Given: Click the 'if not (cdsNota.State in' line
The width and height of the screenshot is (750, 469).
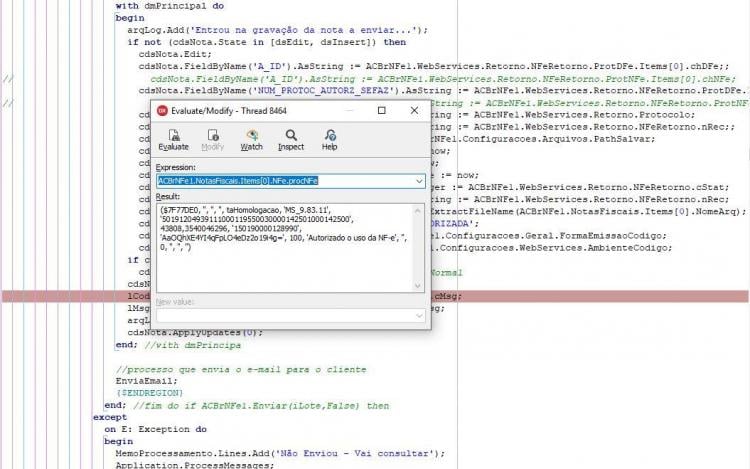Looking at the screenshot, I should [x=267, y=42].
